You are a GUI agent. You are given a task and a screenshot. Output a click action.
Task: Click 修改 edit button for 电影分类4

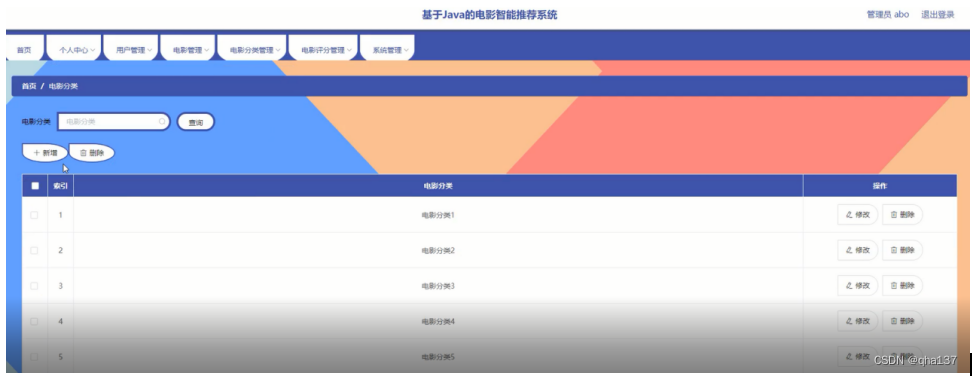[x=858, y=321]
